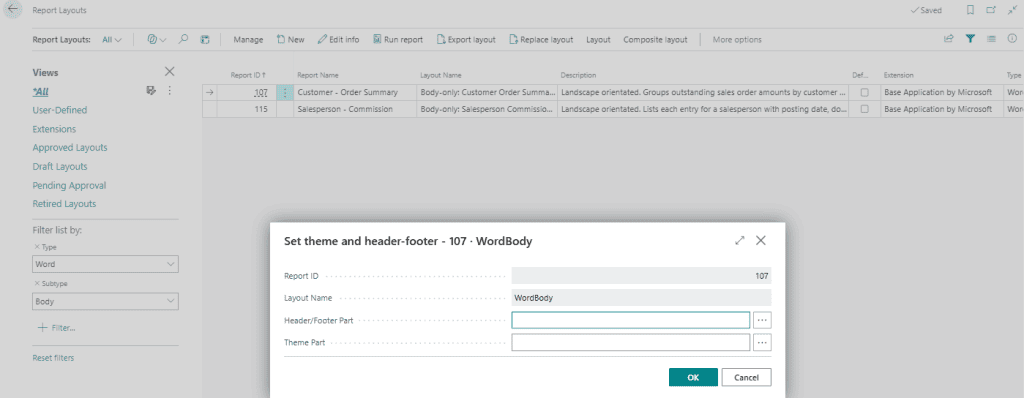
Task: Switch list view layout icon
Action: (991, 39)
